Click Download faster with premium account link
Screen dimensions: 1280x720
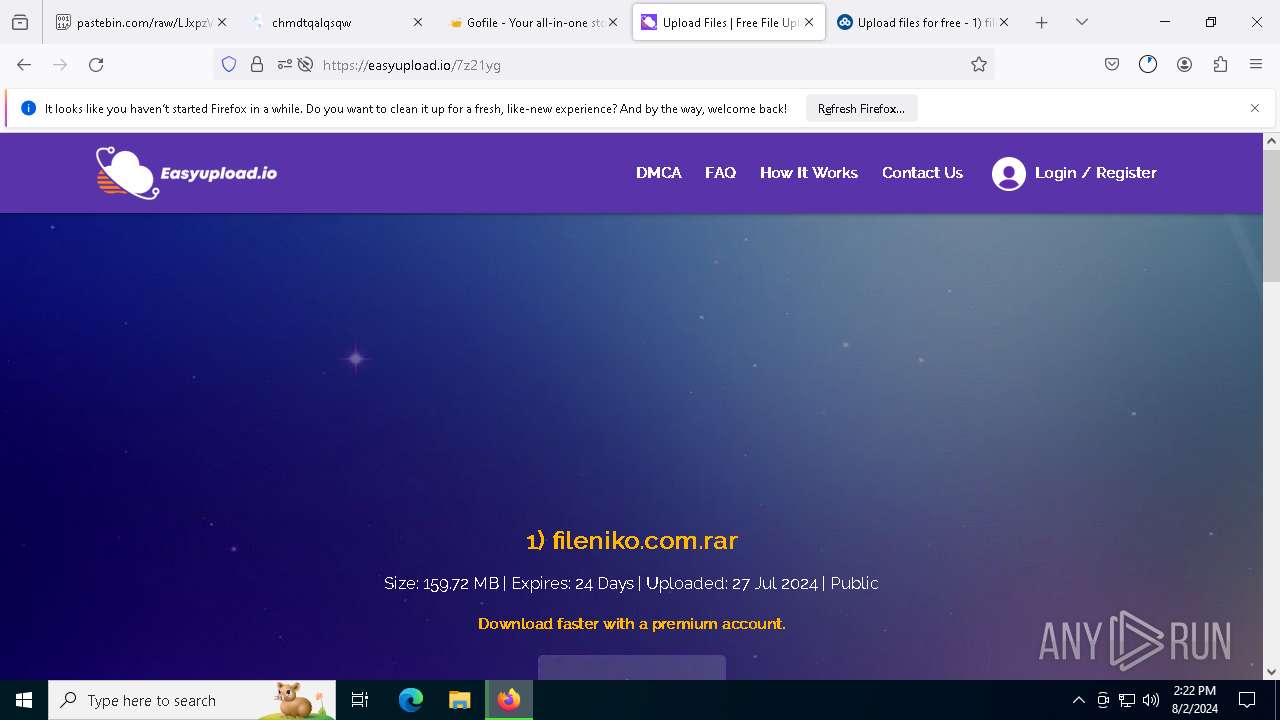(632, 624)
